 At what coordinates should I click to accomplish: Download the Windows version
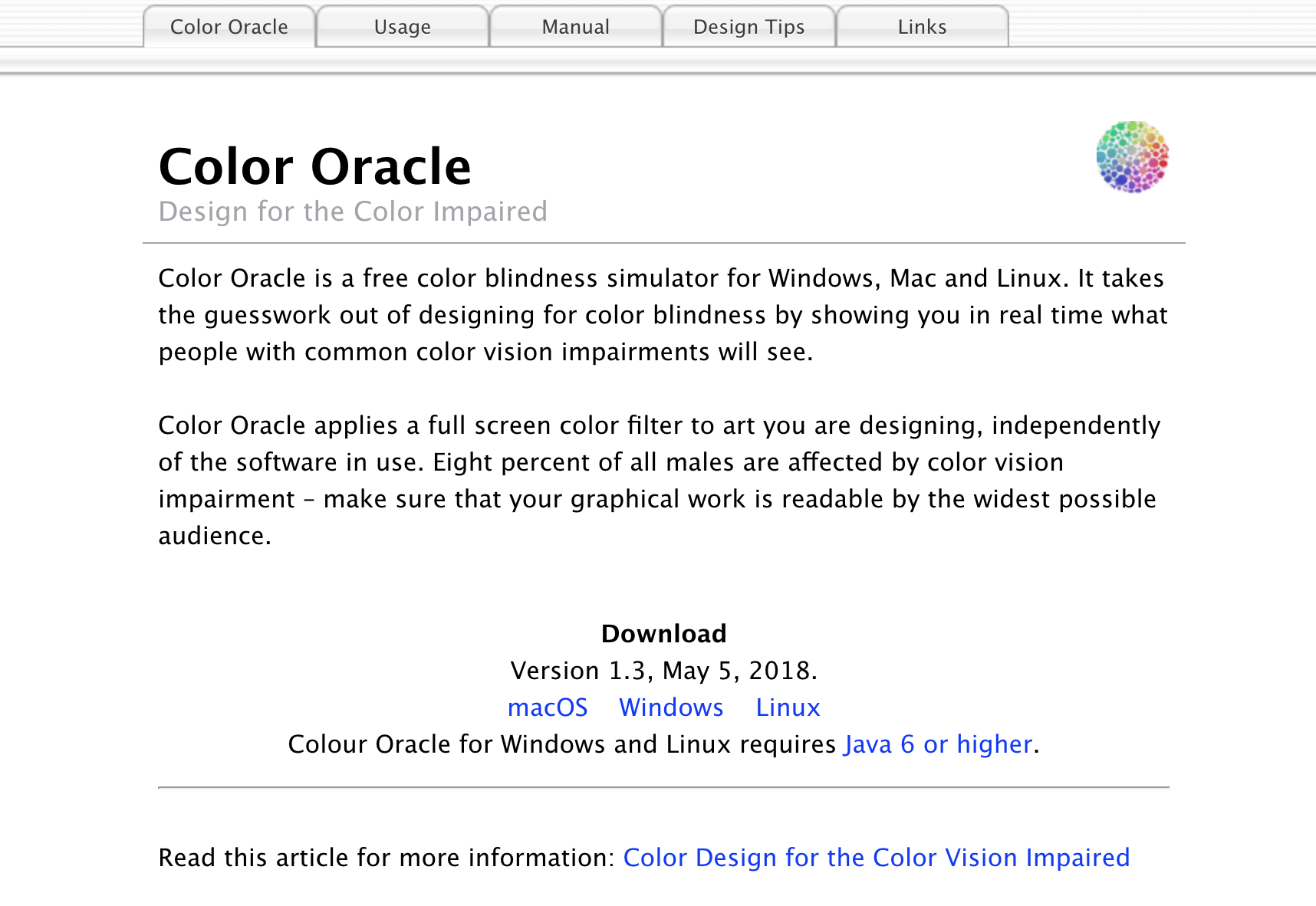pyautogui.click(x=670, y=707)
